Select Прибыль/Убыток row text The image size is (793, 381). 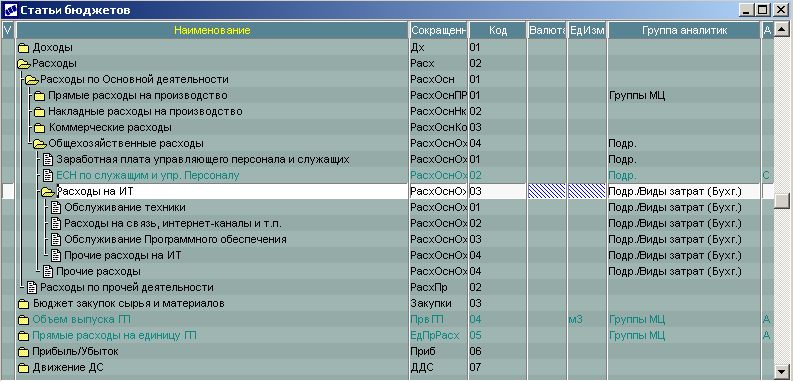tap(76, 352)
